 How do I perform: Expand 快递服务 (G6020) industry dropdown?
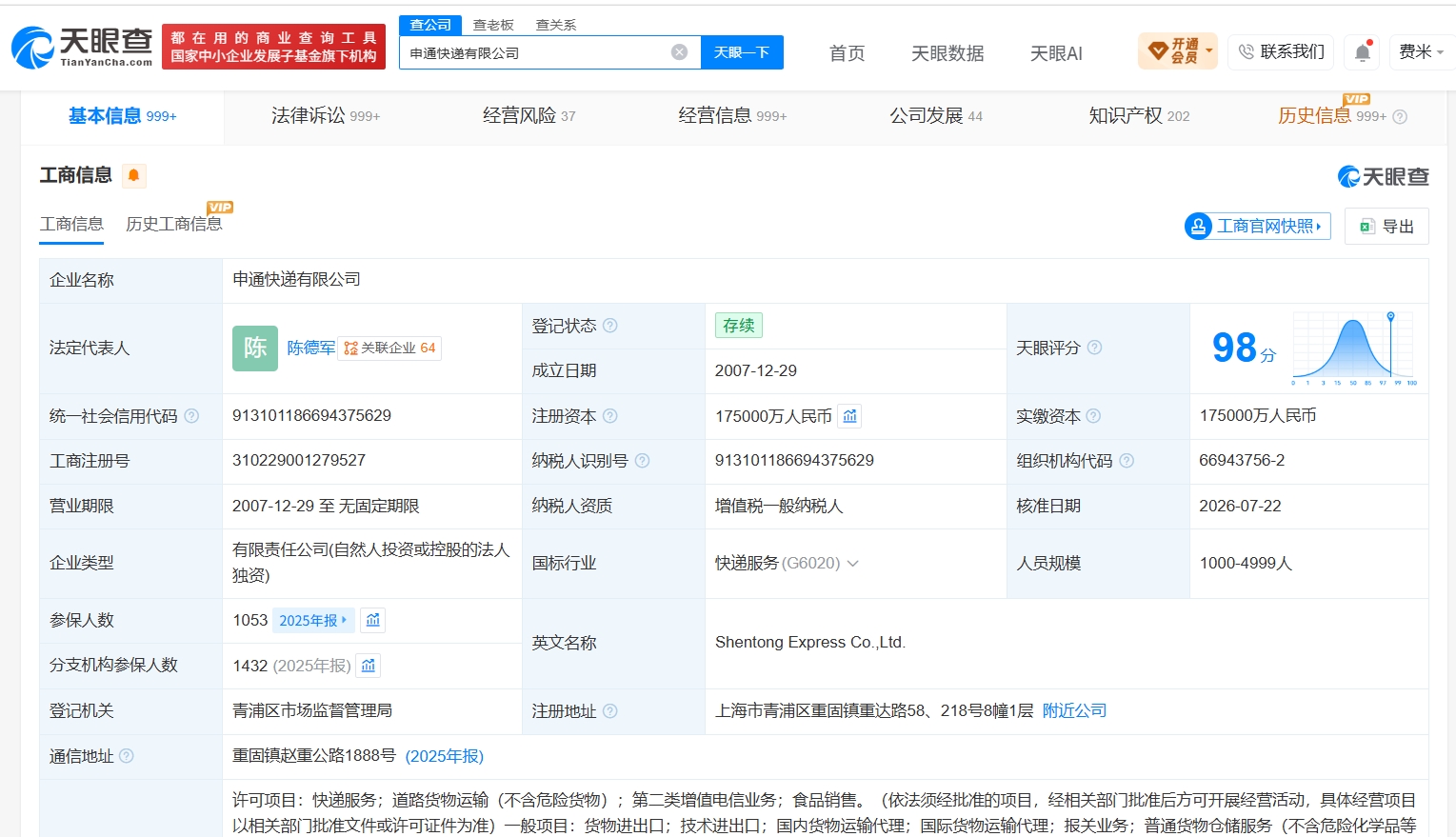852,564
